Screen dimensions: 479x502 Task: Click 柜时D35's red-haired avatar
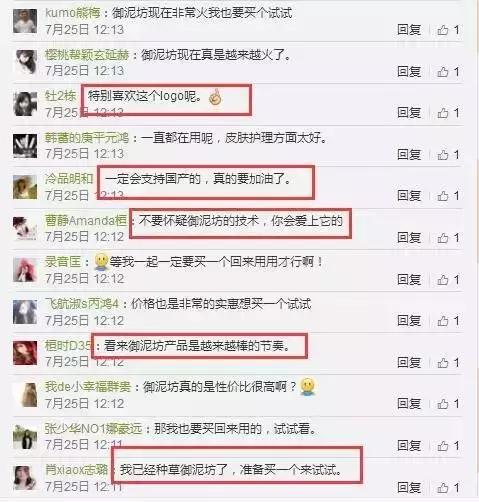coord(25,353)
